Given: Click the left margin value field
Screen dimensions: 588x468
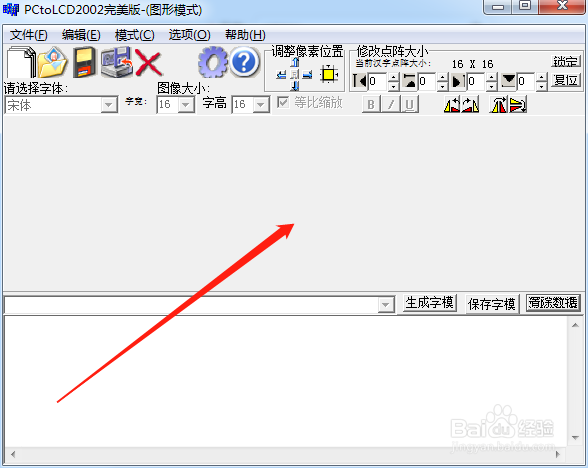Looking at the screenshot, I should 378,81.
